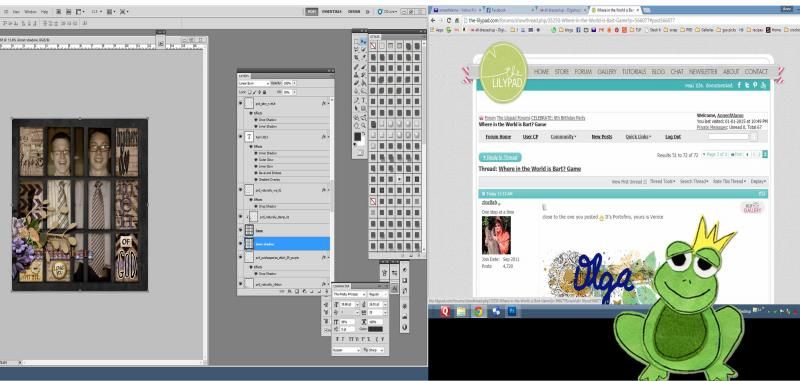
Task: Click the Facebook icon in Lilypad header
Action: 739,85
